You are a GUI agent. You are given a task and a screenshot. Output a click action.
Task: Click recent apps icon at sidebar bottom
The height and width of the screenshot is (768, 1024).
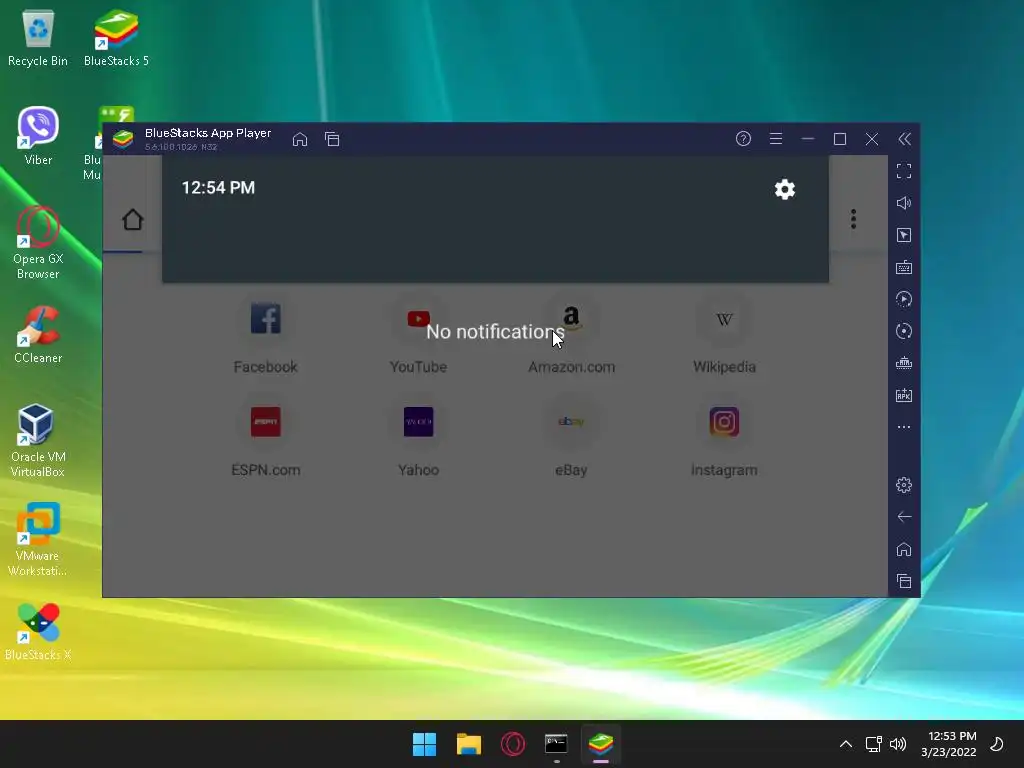tap(904, 581)
